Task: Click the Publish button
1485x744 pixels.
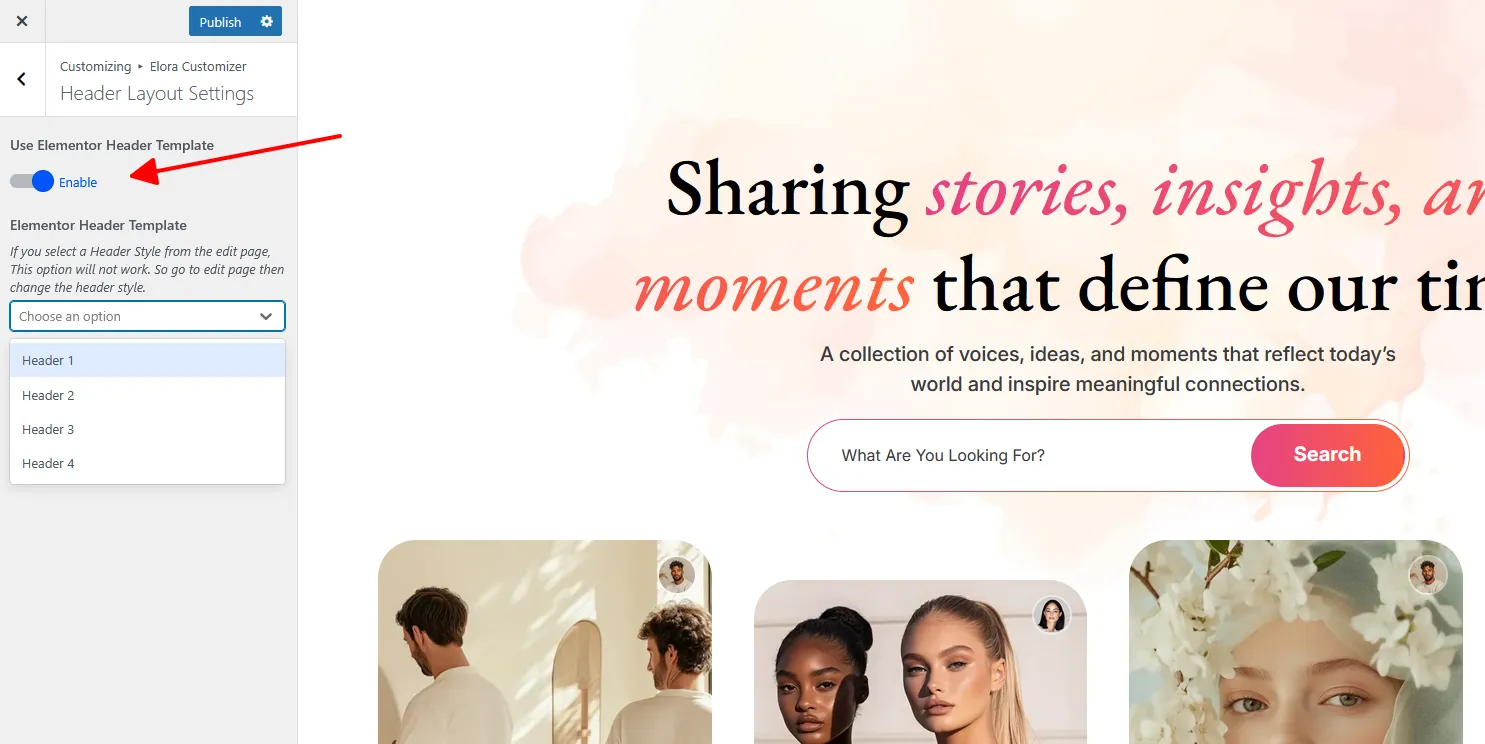Action: [x=220, y=21]
